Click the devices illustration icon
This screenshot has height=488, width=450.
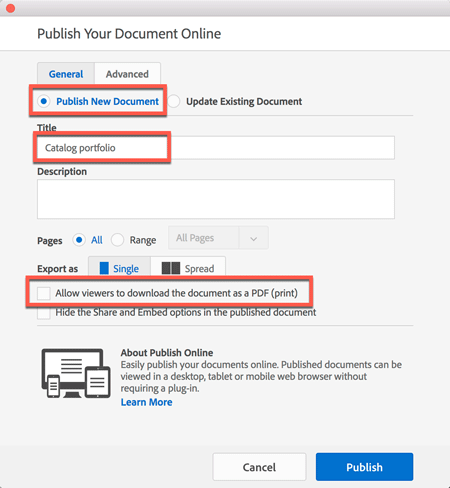click(x=76, y=373)
